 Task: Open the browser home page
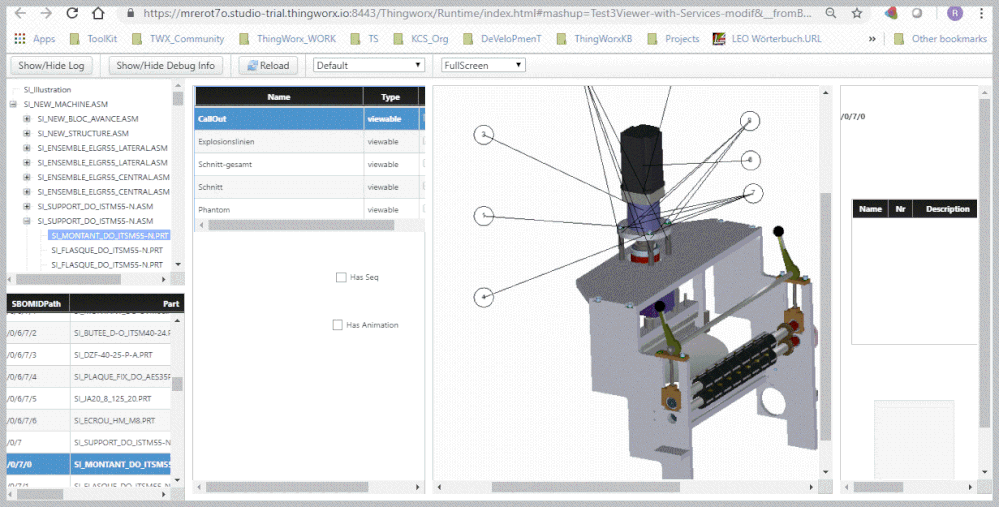pos(97,13)
